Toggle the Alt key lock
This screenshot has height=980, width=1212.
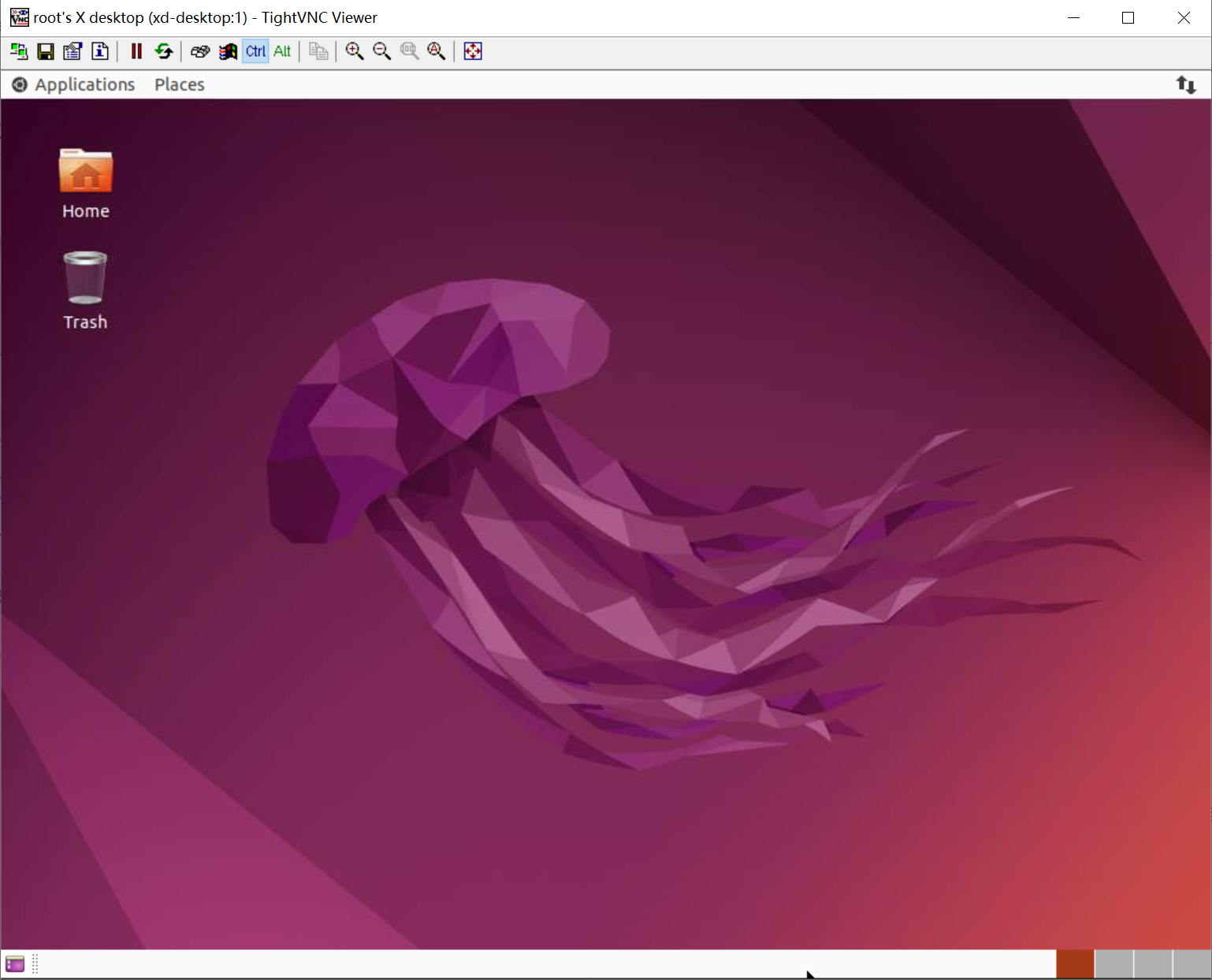coord(282,51)
